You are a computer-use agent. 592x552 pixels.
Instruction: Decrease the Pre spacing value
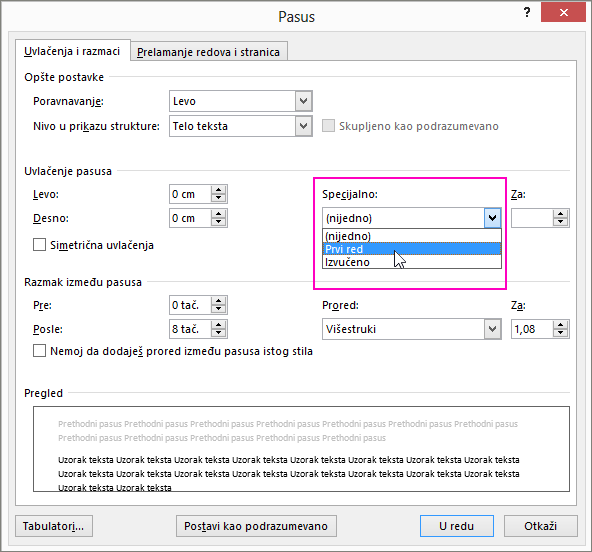(x=219, y=310)
